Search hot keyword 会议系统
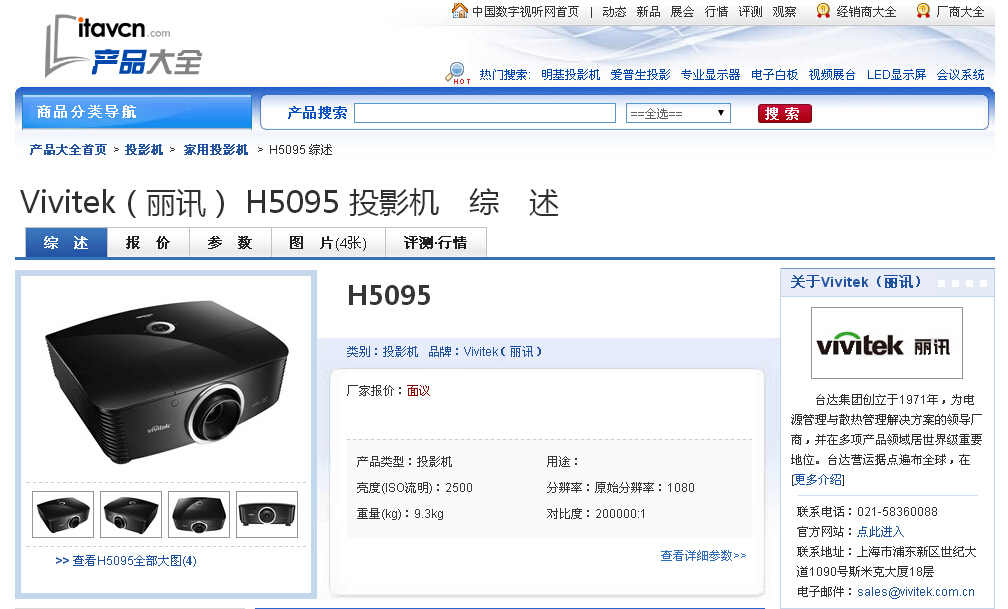 click(960, 75)
